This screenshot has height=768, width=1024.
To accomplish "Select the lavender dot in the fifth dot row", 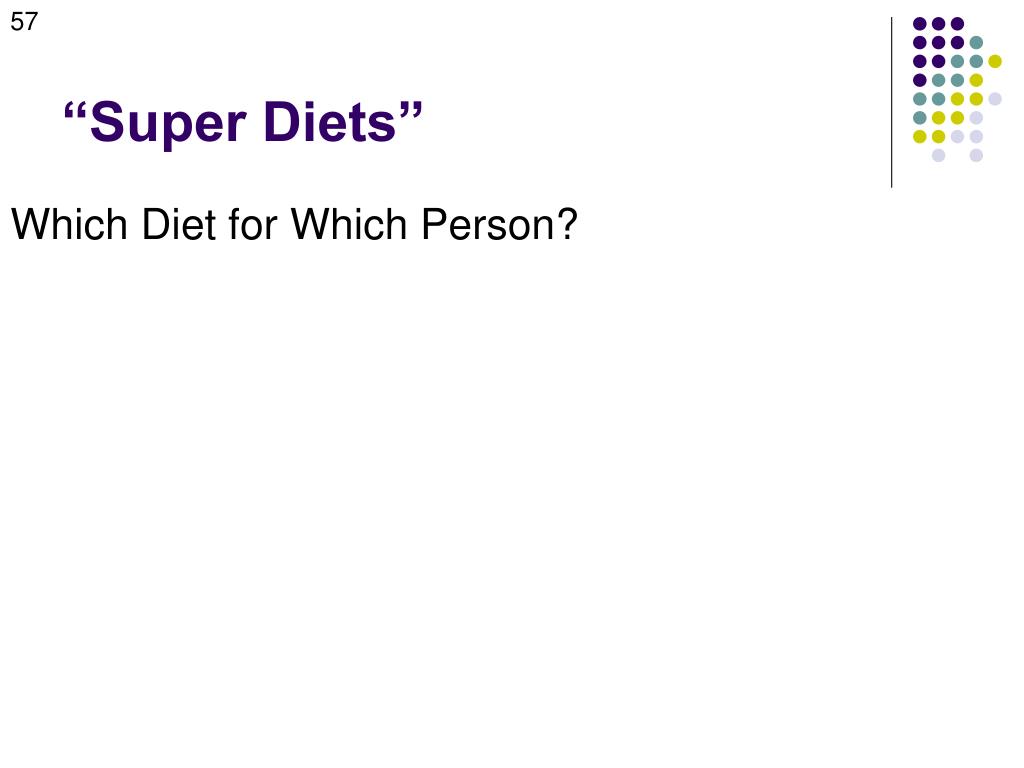I will click(x=995, y=98).
